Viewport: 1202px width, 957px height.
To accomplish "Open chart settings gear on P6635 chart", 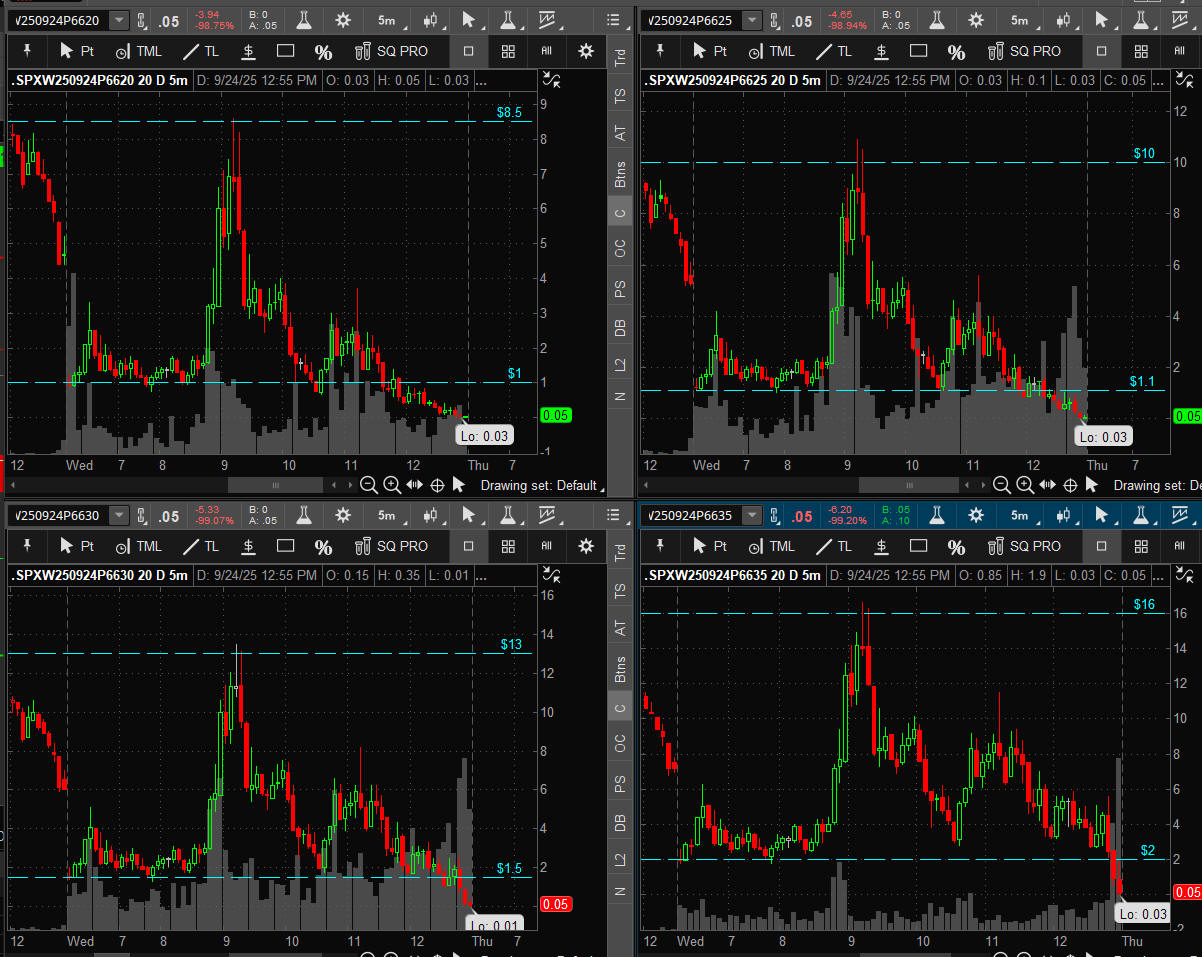I will 976,515.
